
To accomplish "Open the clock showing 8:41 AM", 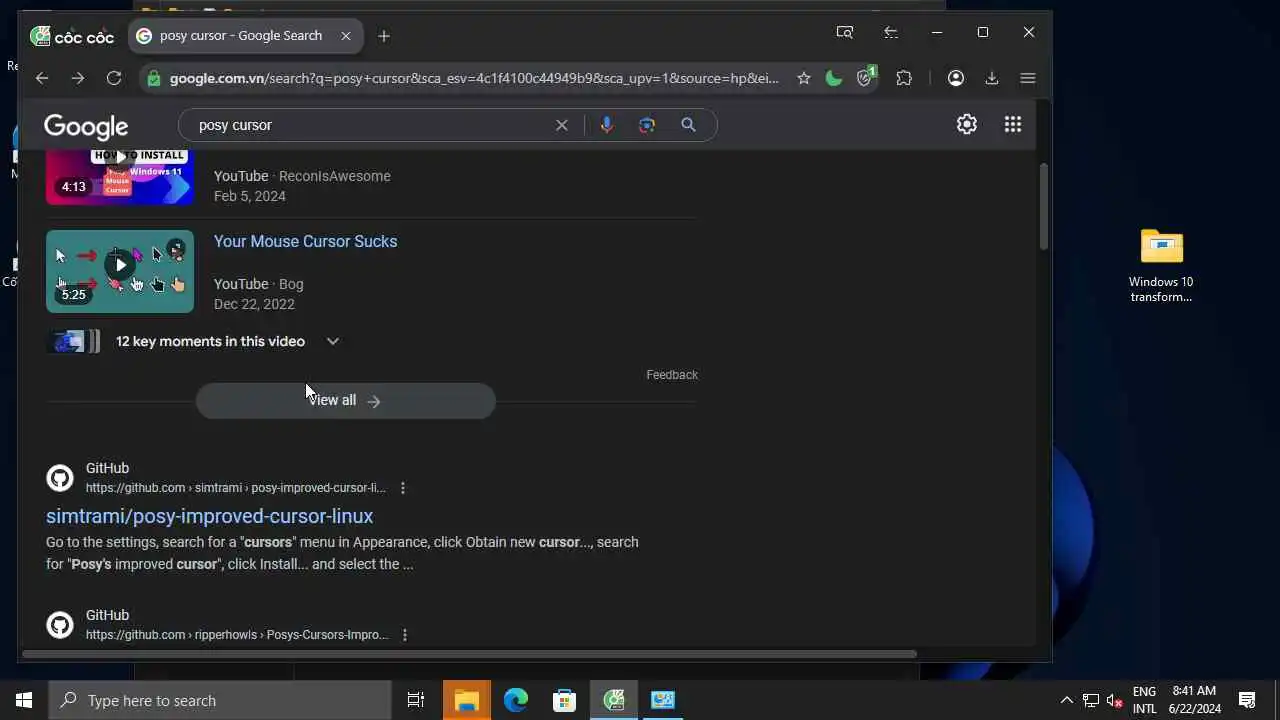I will tap(1195, 700).
